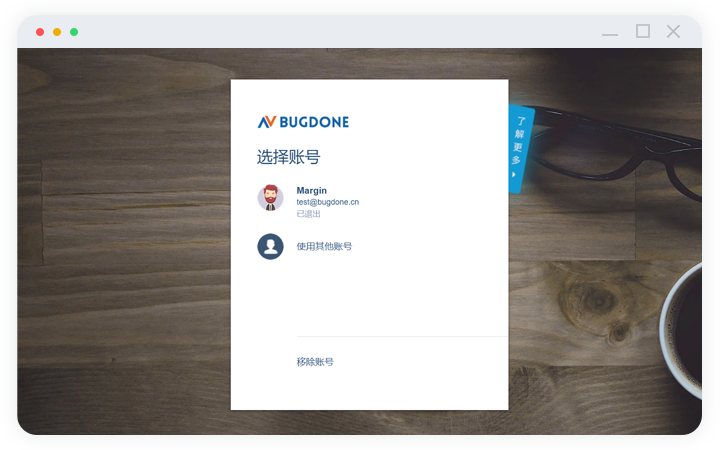The width and height of the screenshot is (720, 450).
Task: Choose 使用其他账号 option
Action: click(324, 246)
